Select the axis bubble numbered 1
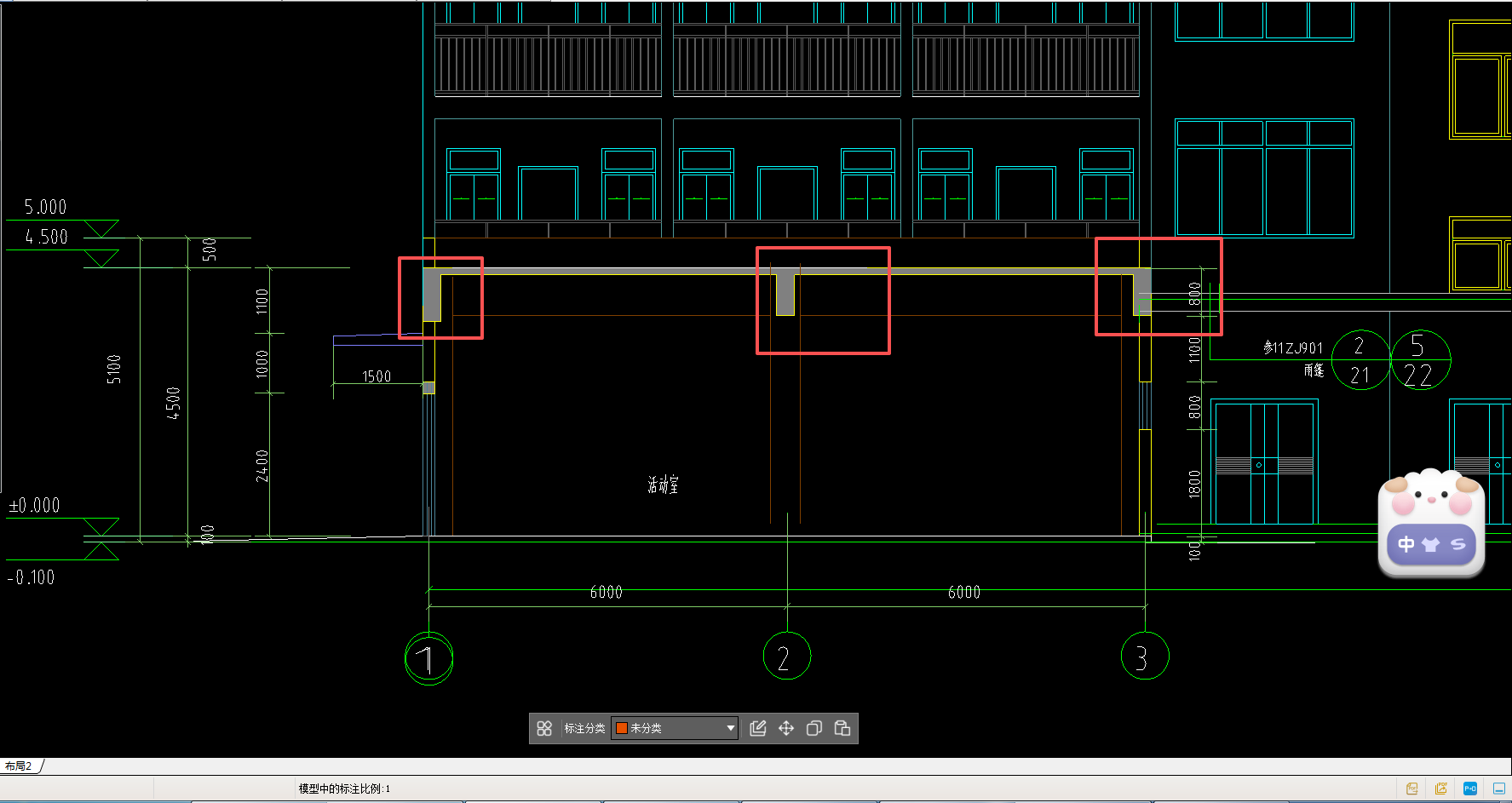This screenshot has height=803, width=1512. click(x=428, y=657)
